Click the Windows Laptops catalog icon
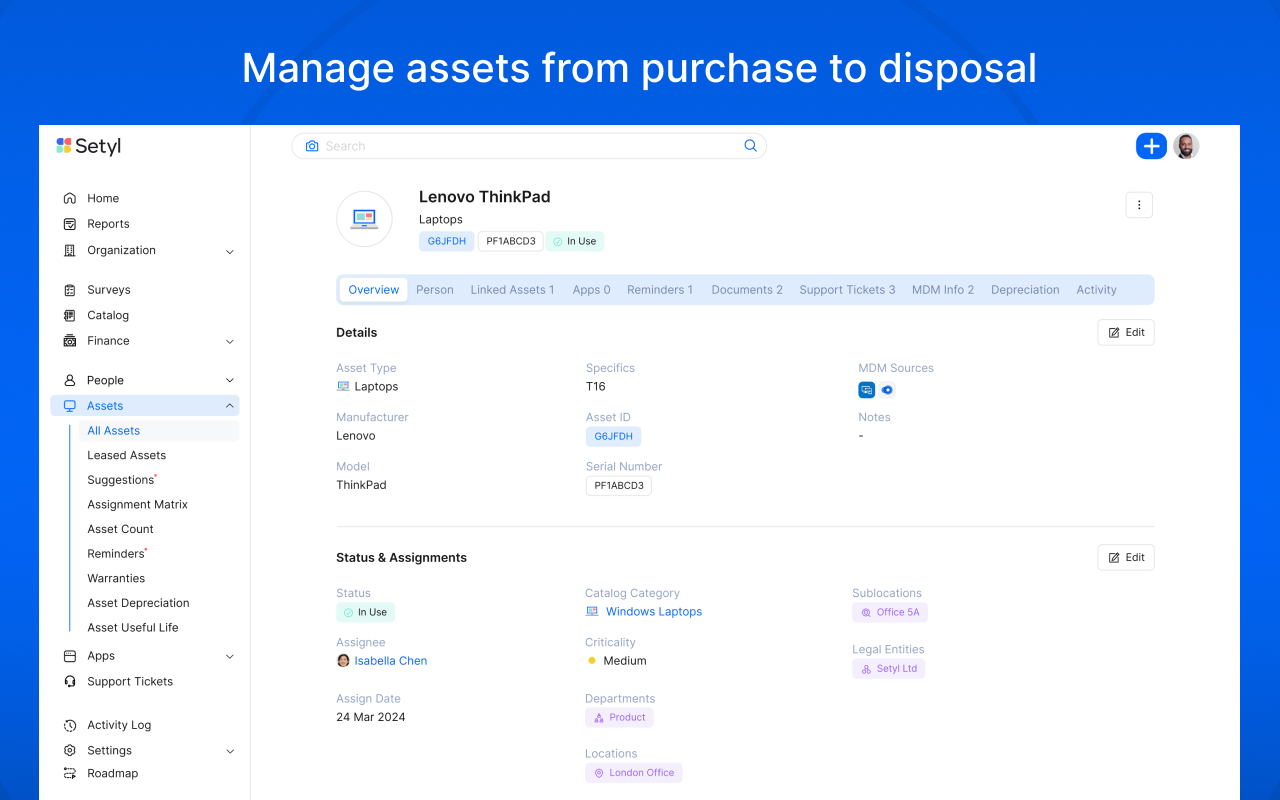 pyautogui.click(x=592, y=611)
